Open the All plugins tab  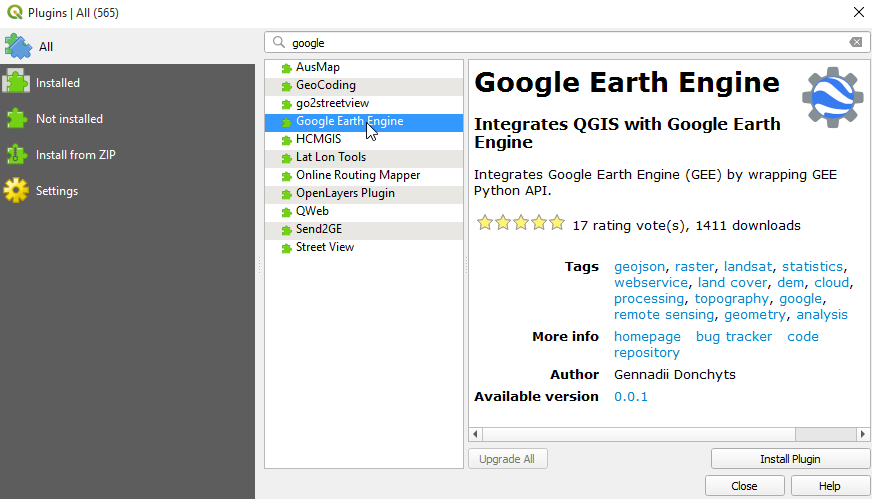(127, 47)
